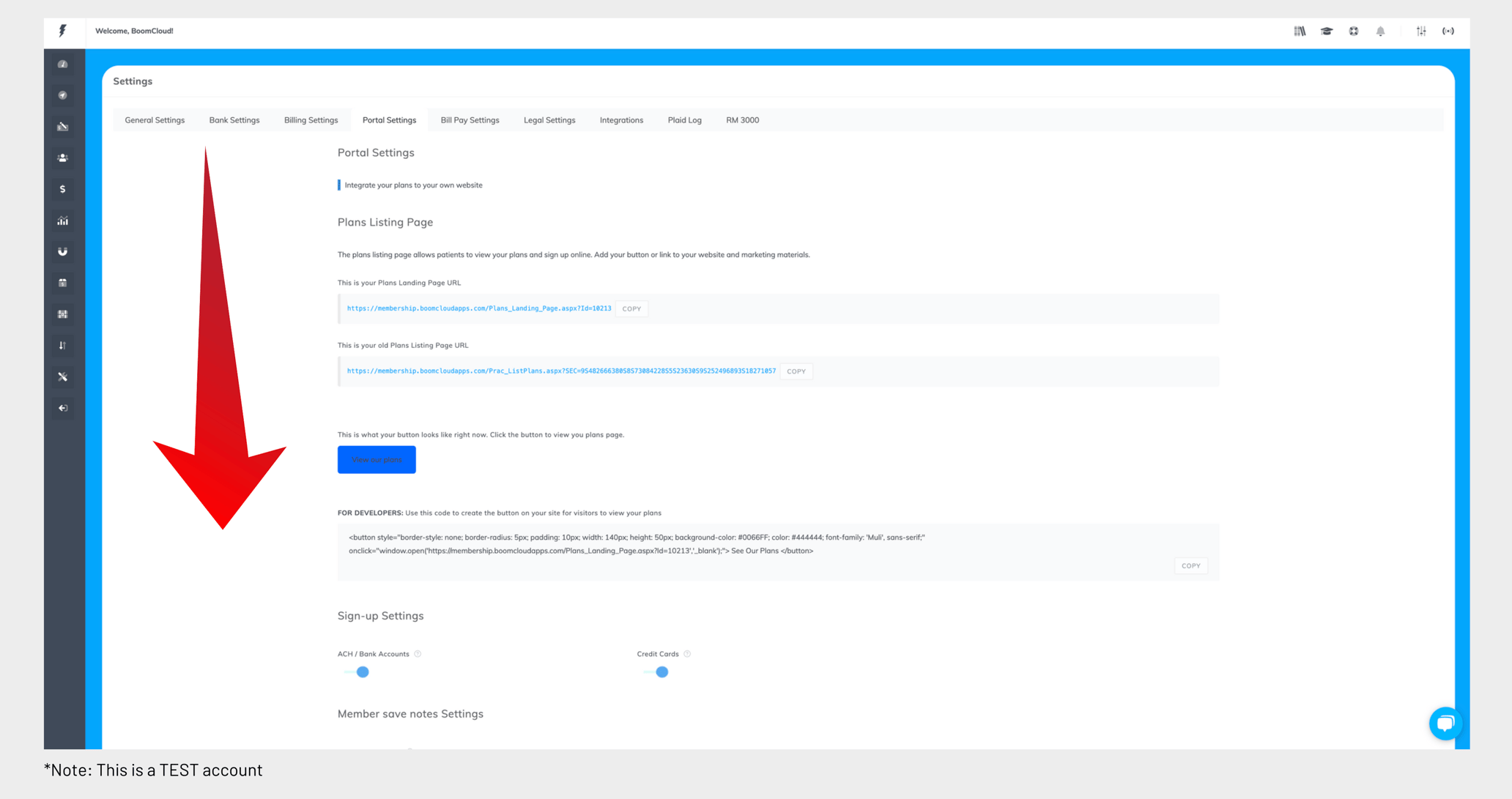Open the graduation cap training icon
The height and width of the screenshot is (799, 1512).
coord(1326,31)
